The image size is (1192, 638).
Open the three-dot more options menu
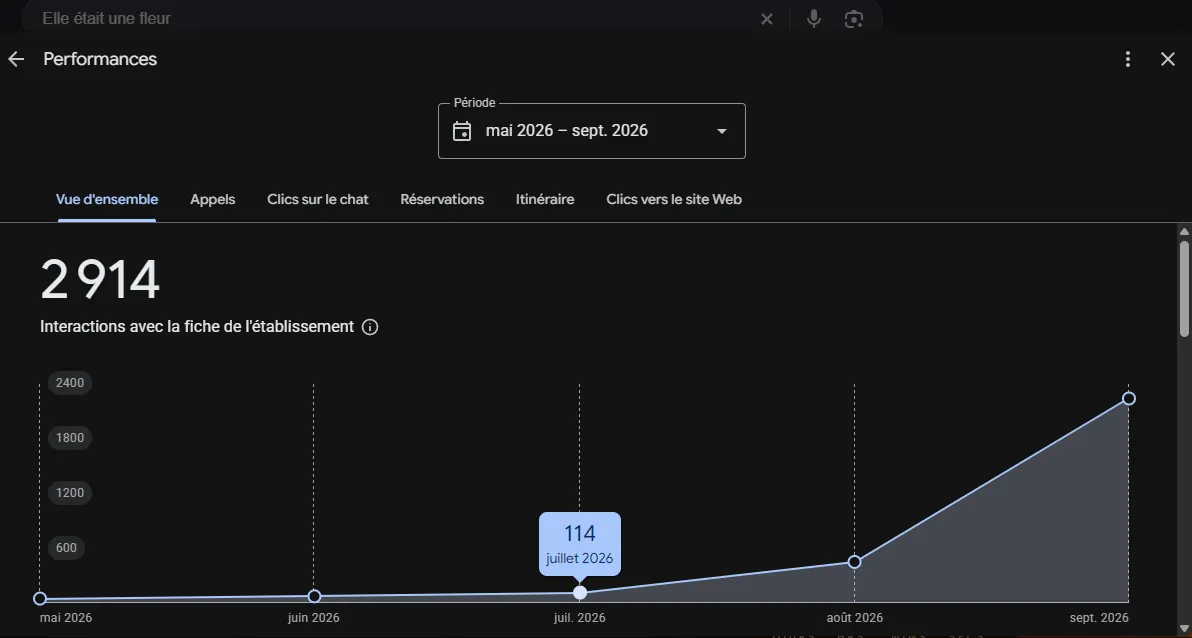tap(1128, 59)
